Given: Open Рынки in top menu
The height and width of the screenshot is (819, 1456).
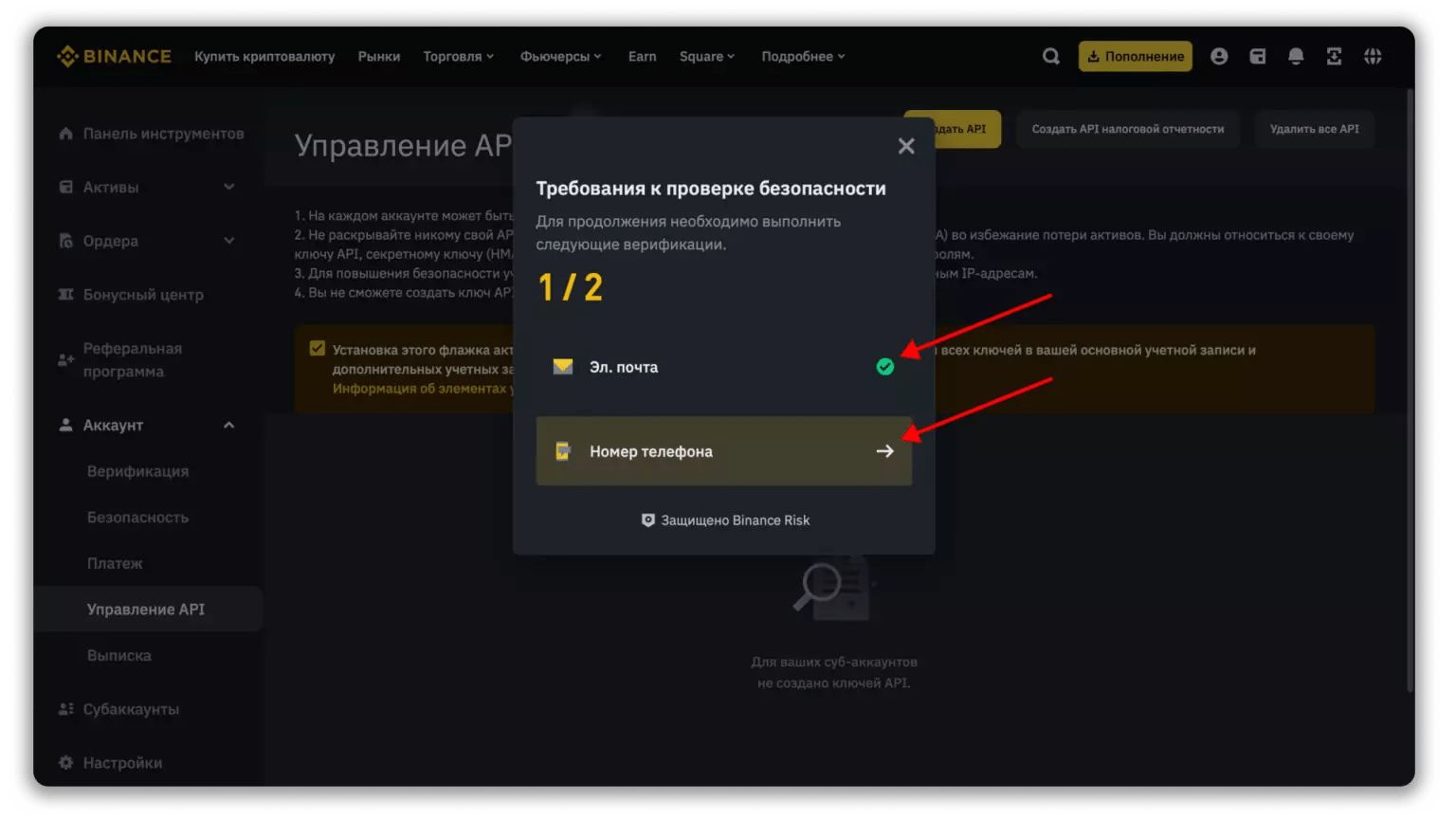Looking at the screenshot, I should pyautogui.click(x=379, y=56).
